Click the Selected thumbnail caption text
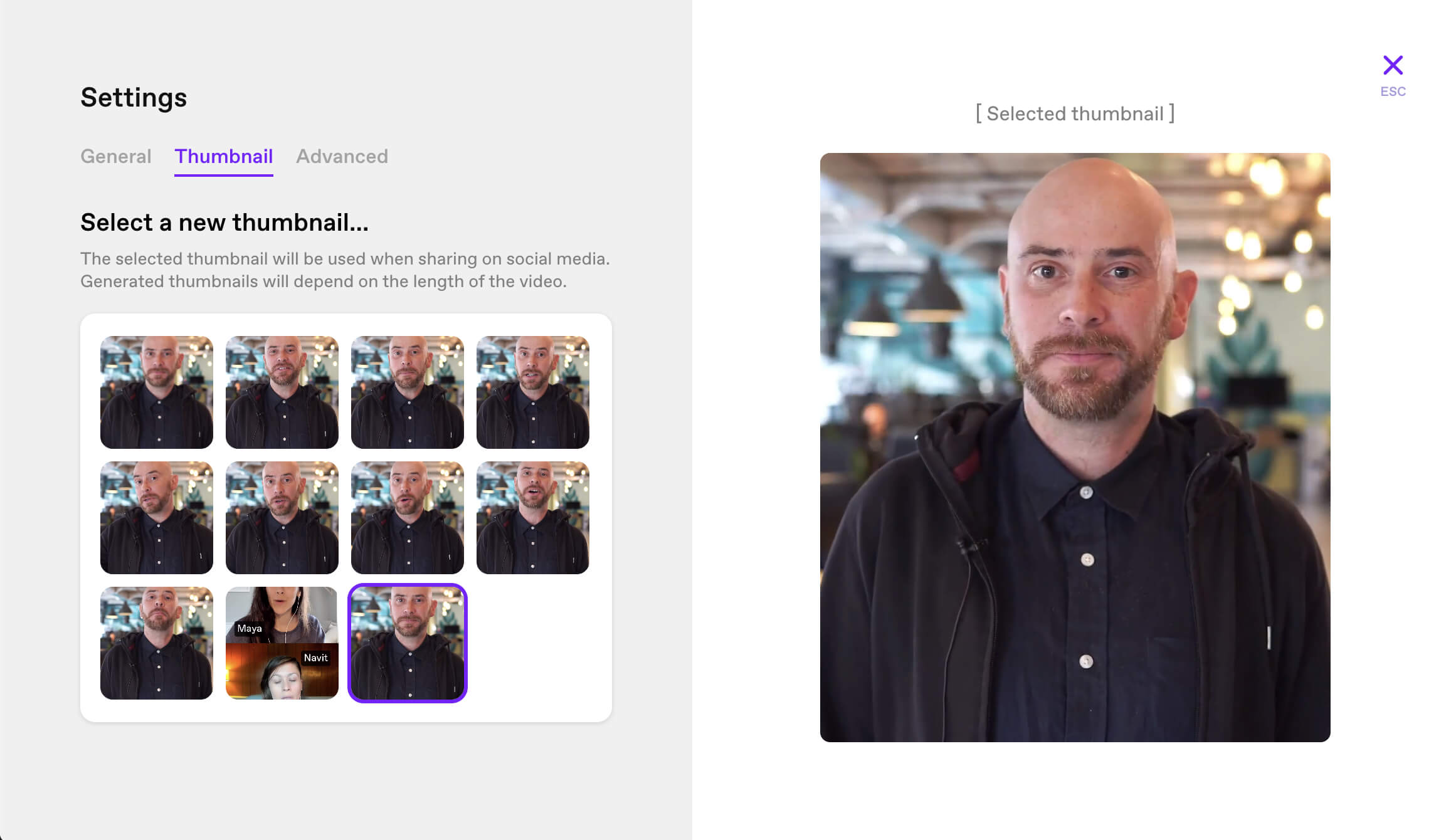Screen dimensions: 1456x840 click(x=1075, y=113)
